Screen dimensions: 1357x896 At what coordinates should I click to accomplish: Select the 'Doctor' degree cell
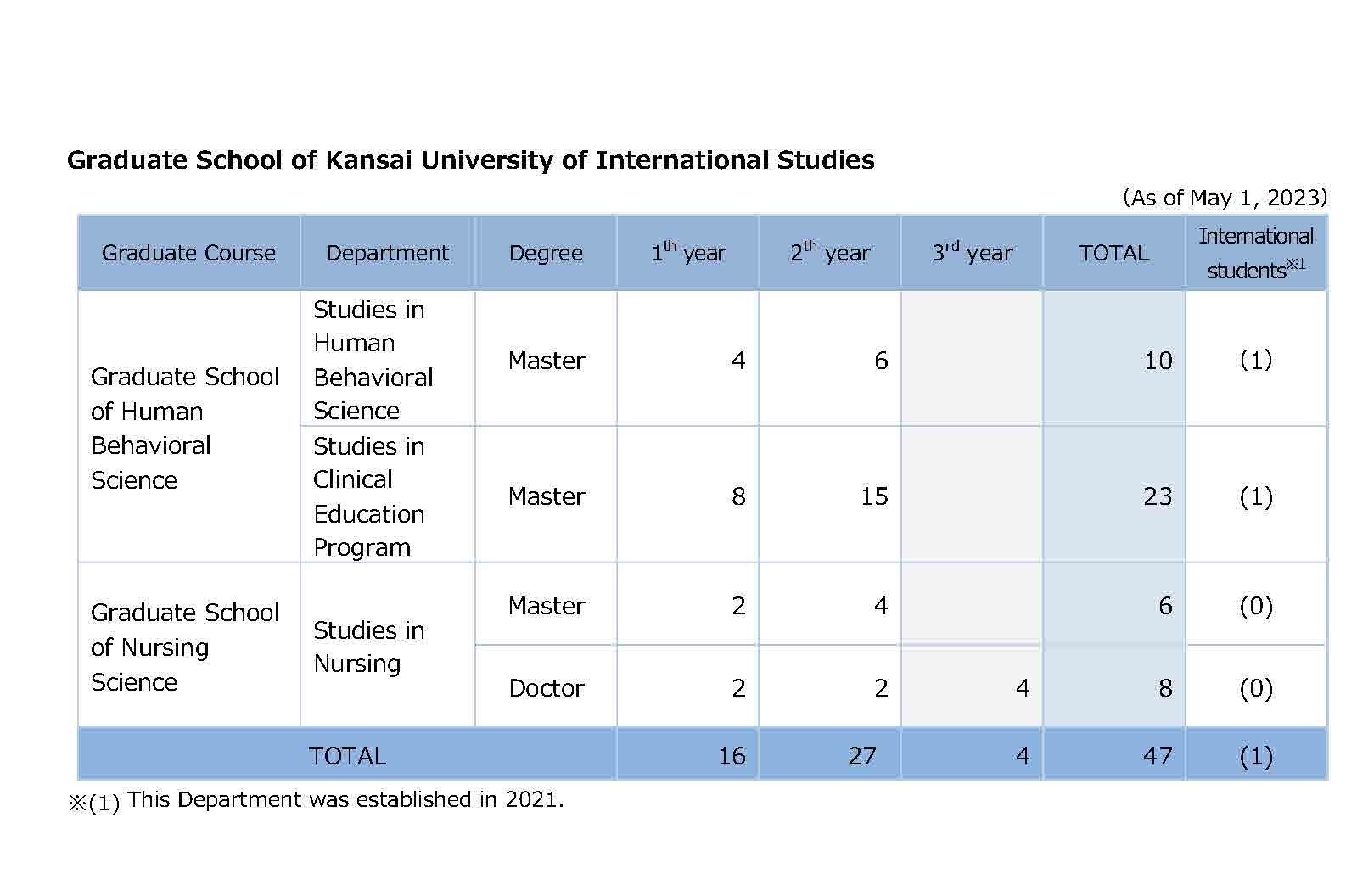click(x=546, y=687)
